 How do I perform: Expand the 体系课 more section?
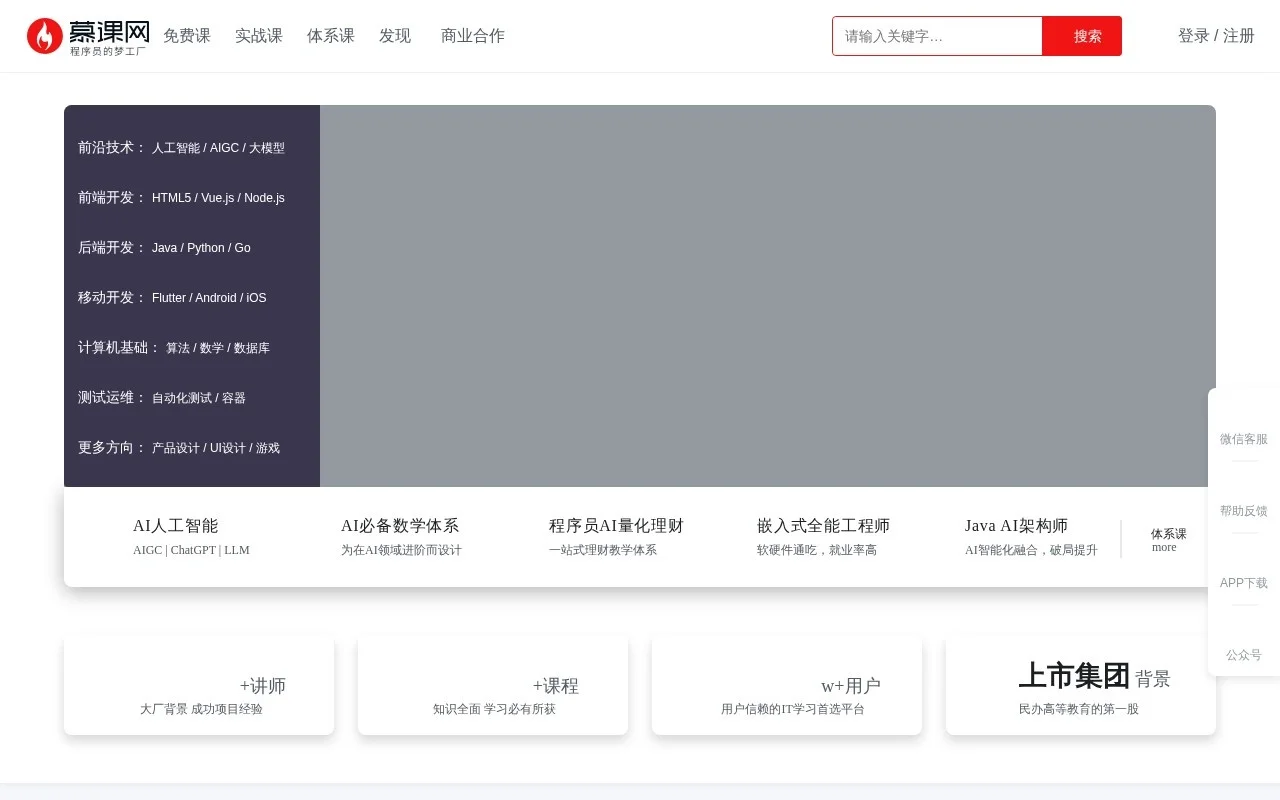[1166, 540]
